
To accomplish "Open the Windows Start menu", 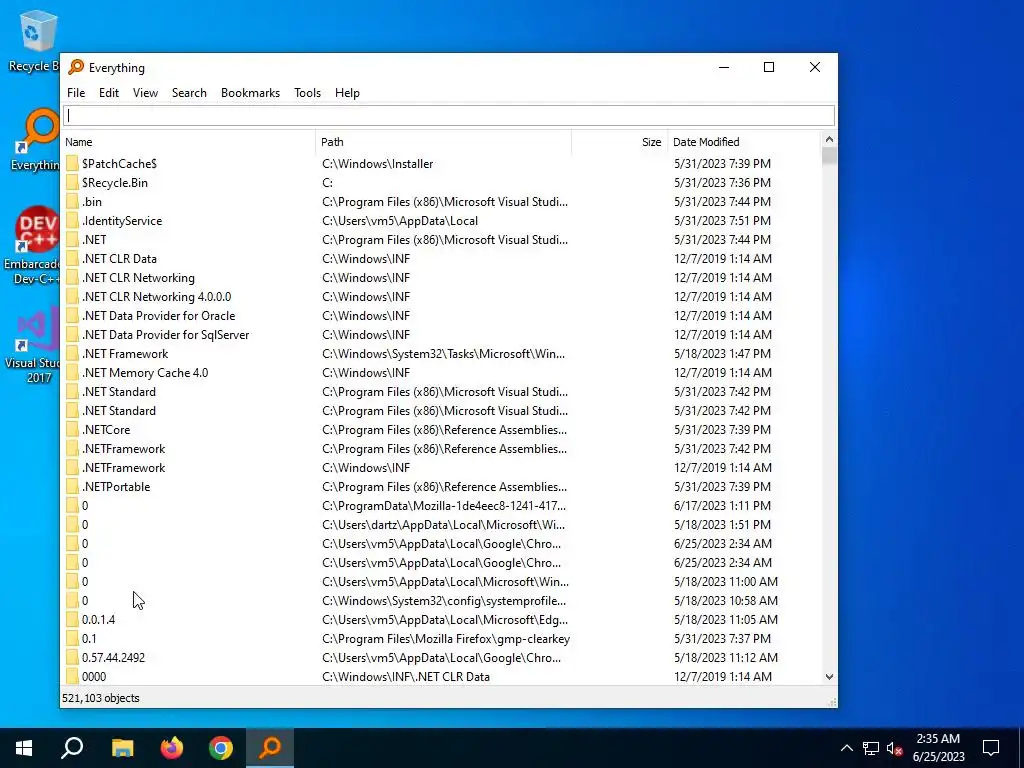I will pyautogui.click(x=24, y=748).
